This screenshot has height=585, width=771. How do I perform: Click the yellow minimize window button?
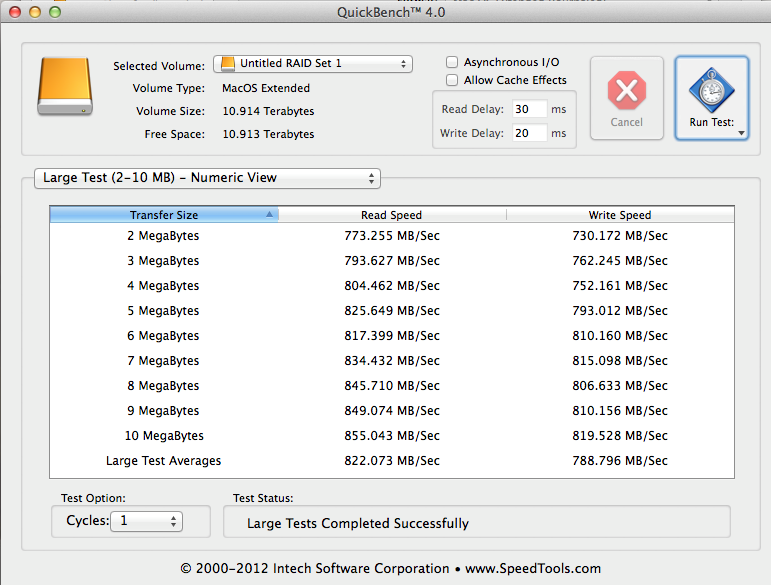click(x=36, y=11)
